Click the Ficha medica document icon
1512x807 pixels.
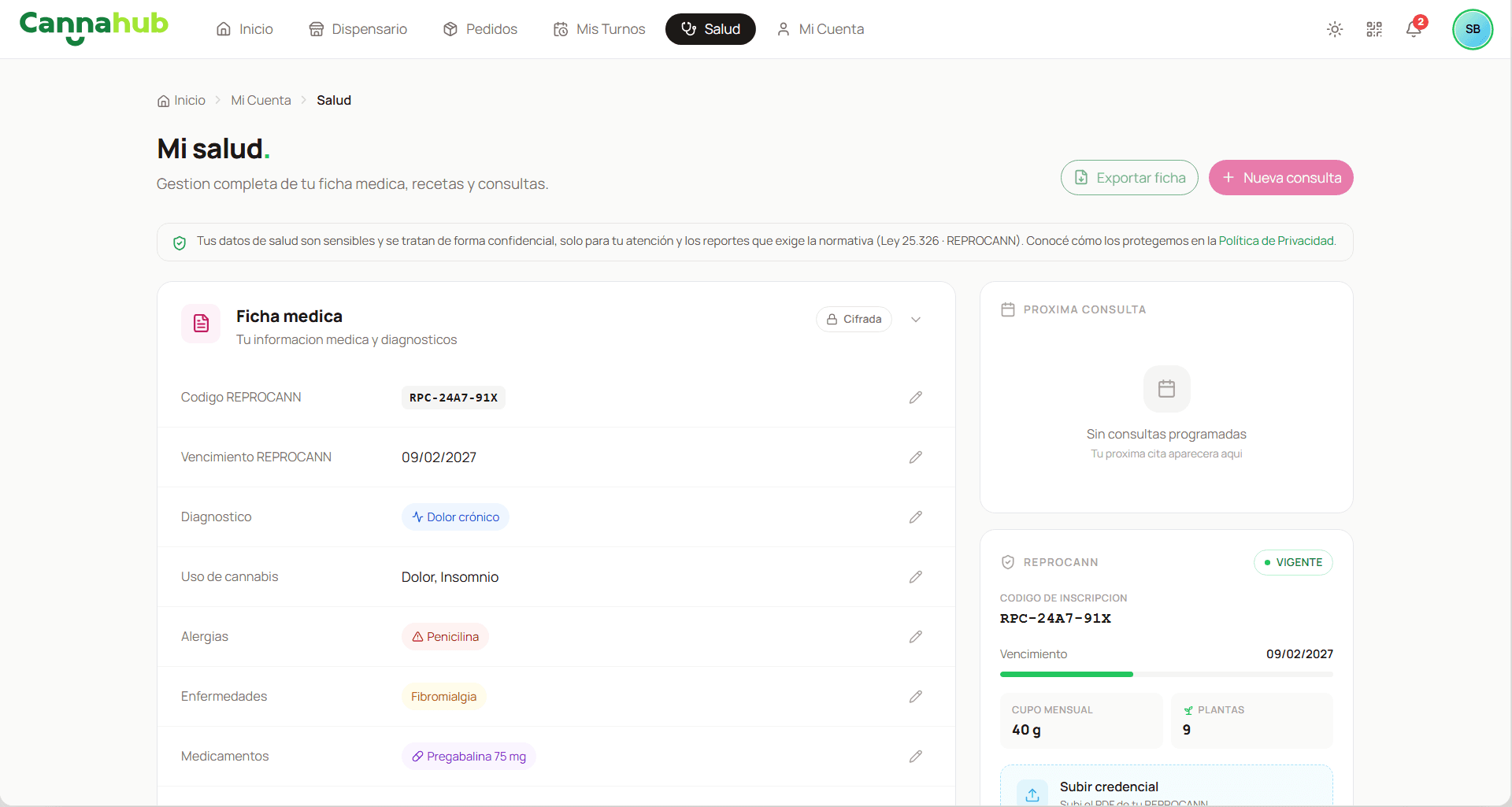[201, 324]
